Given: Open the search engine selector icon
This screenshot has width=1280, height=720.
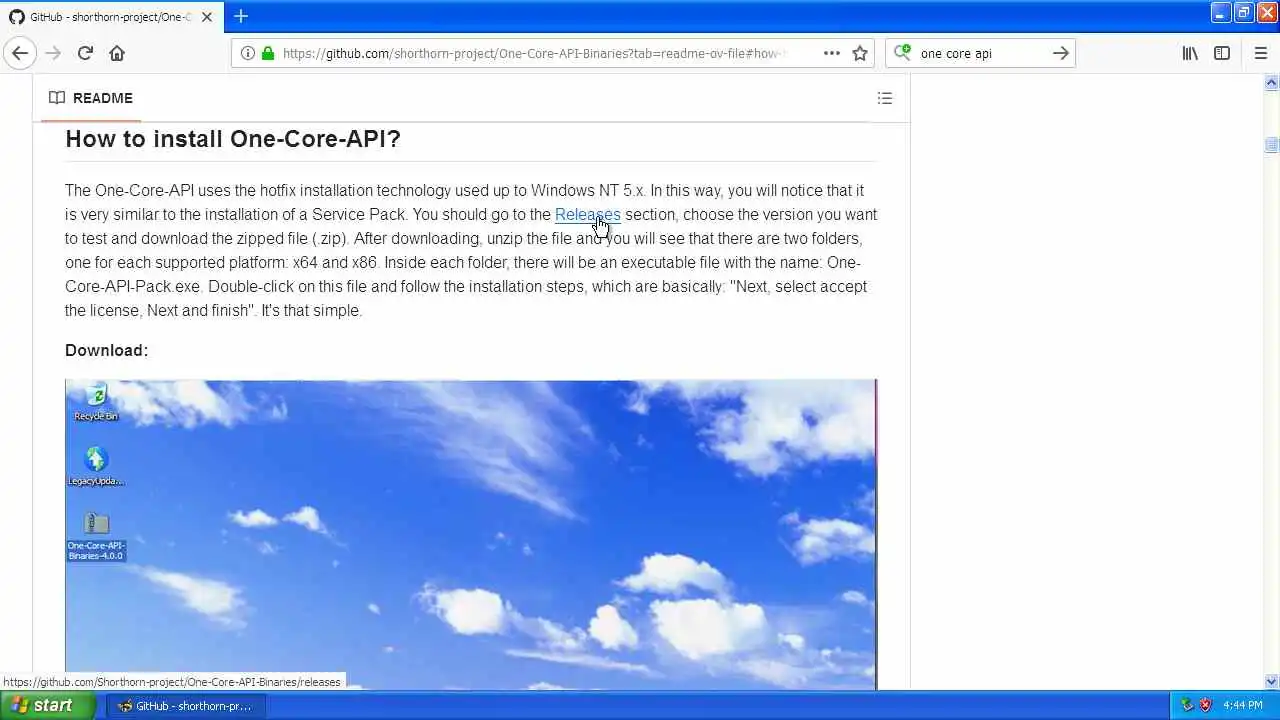Looking at the screenshot, I should (x=902, y=53).
